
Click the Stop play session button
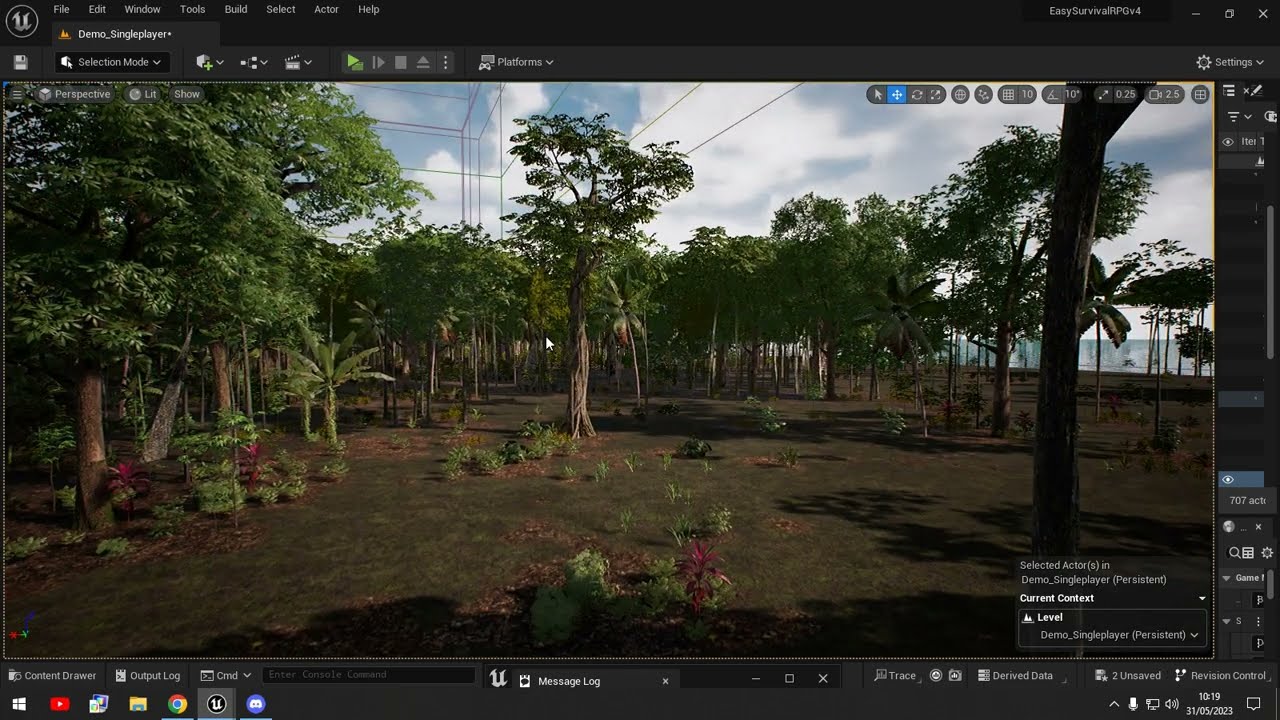[401, 62]
